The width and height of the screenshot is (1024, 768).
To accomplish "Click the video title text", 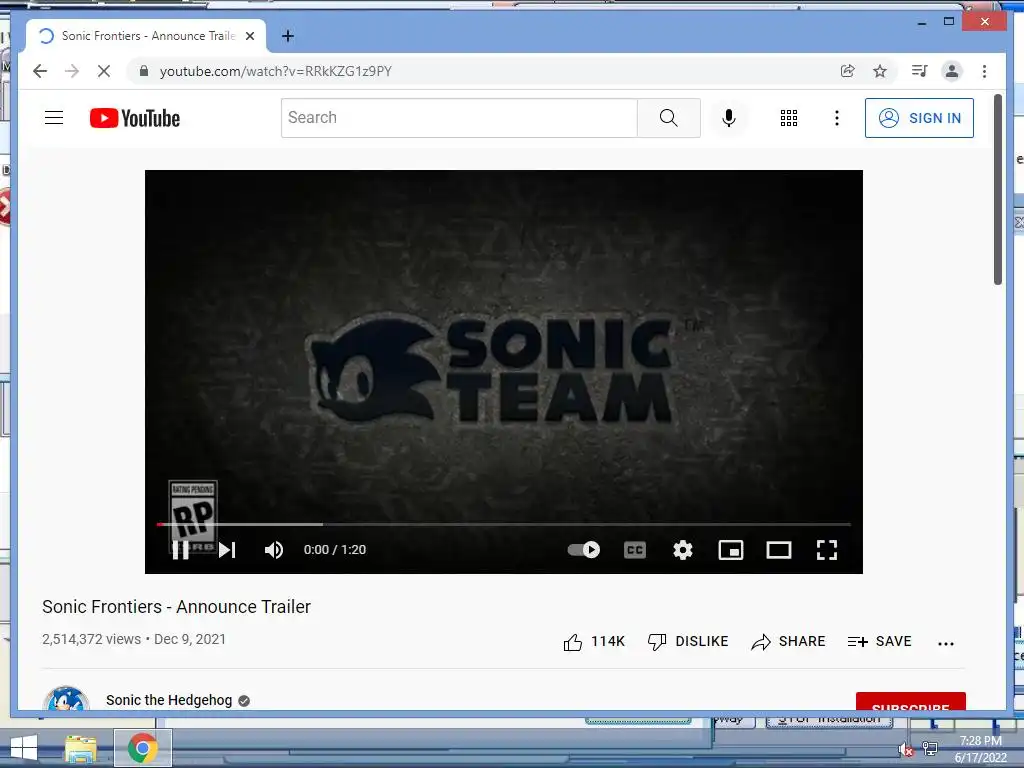I will (176, 607).
